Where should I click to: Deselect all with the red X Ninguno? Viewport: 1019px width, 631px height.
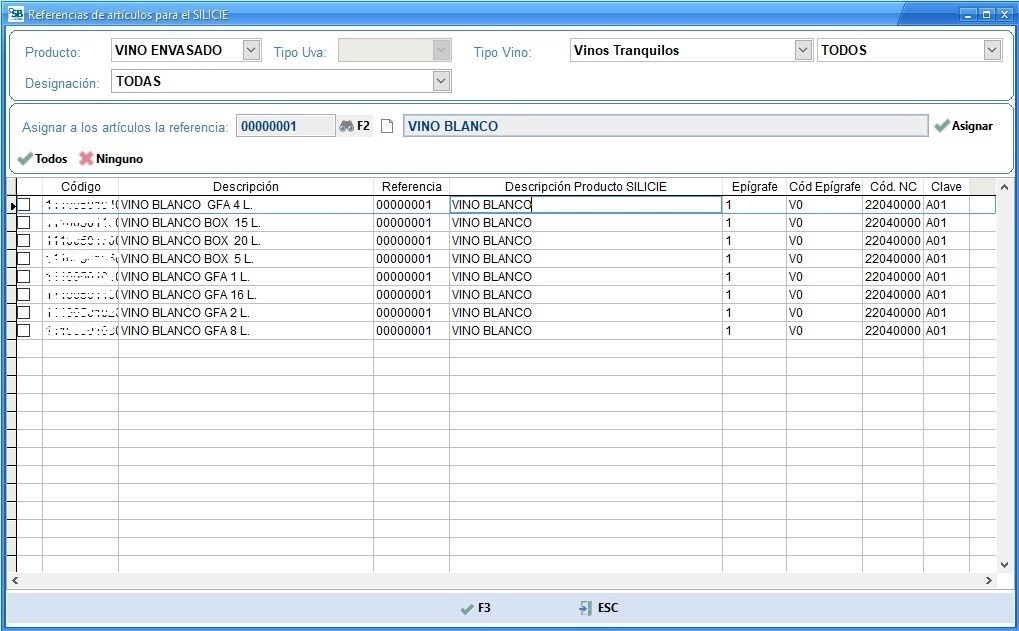[86, 159]
